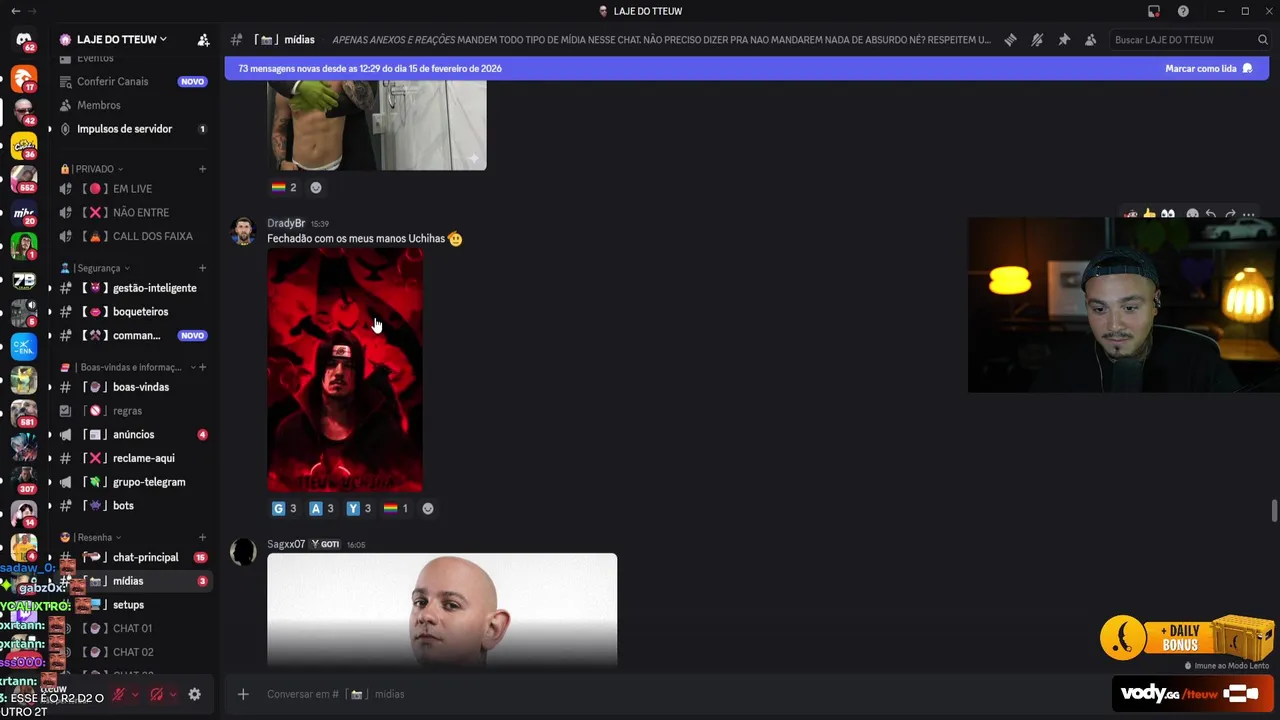
Task: Open the reclame-aqui channel
Action: 134,458
